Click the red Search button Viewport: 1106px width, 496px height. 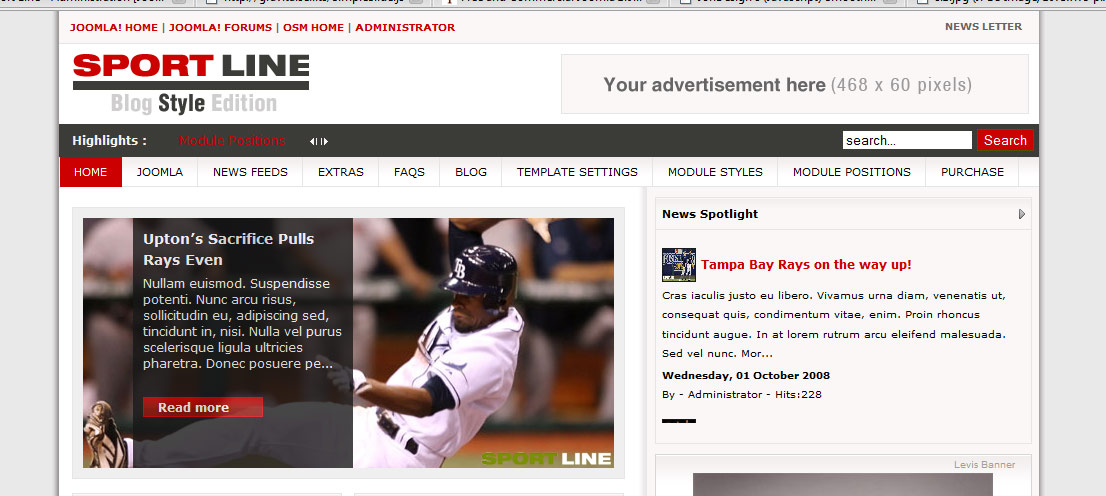coord(1005,140)
